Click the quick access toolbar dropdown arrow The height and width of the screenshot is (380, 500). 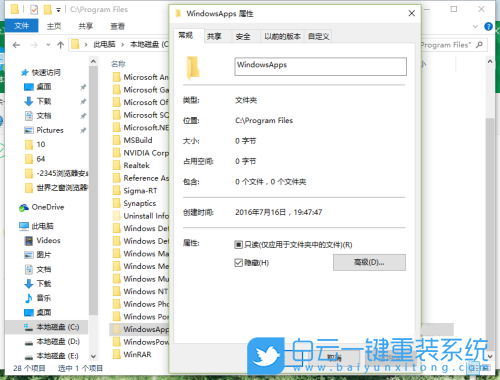58,10
